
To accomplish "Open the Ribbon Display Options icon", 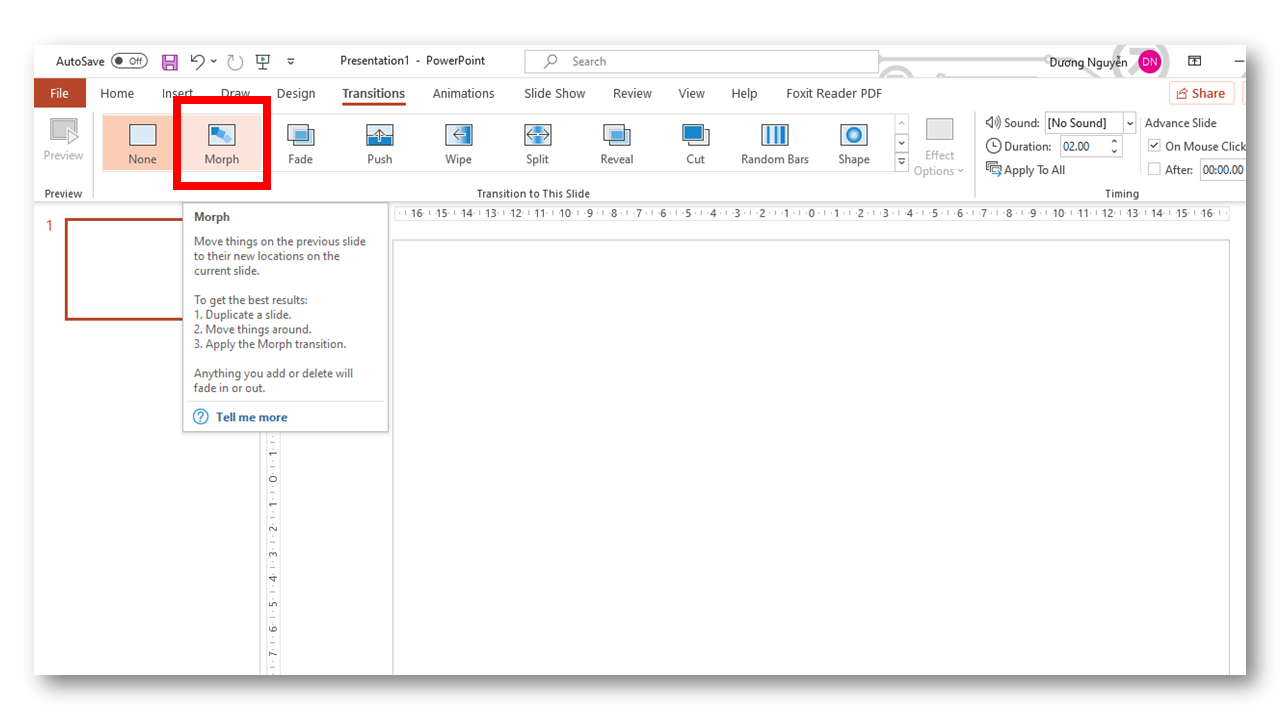I will pos(1194,61).
